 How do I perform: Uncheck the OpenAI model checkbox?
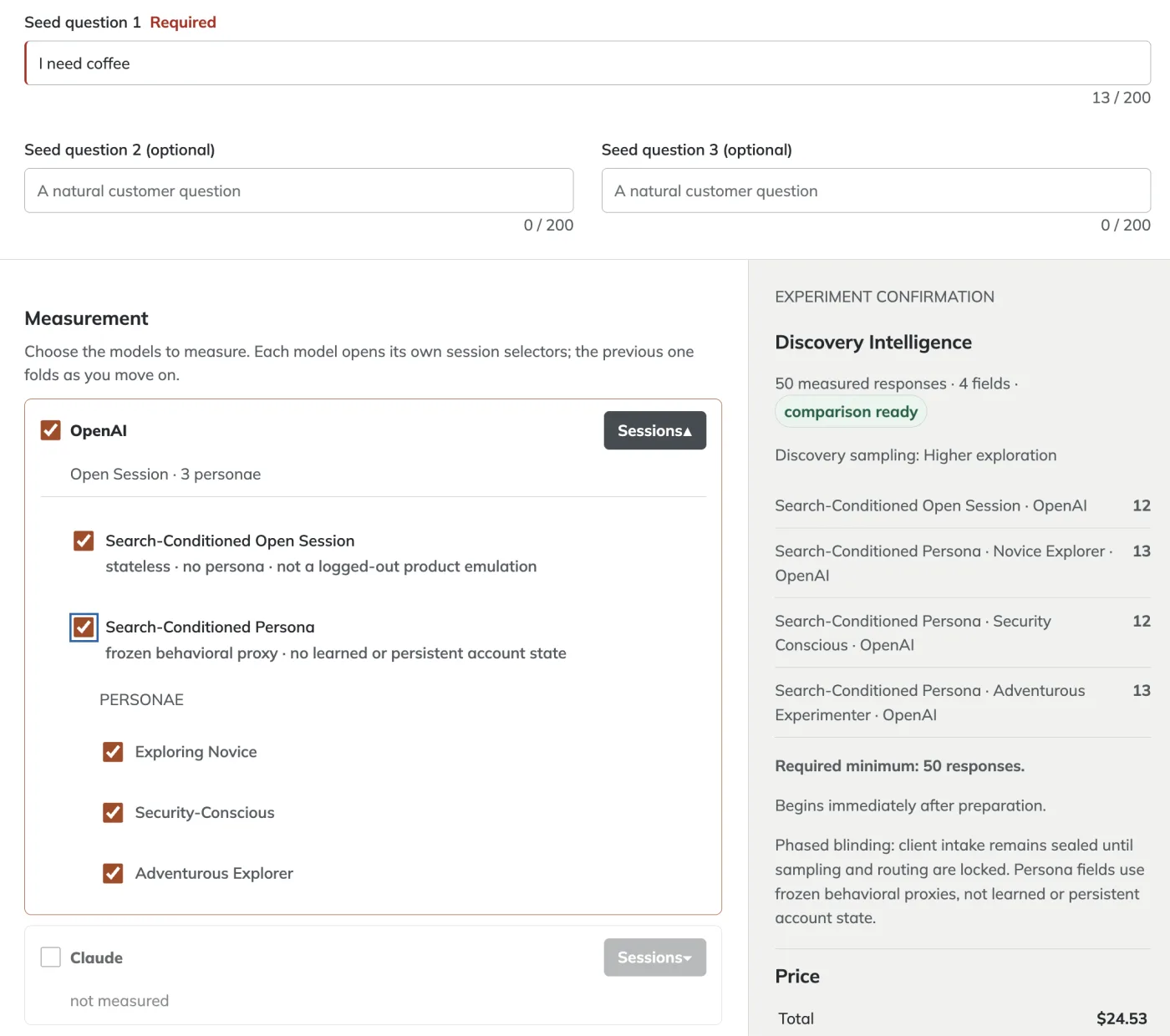point(51,430)
